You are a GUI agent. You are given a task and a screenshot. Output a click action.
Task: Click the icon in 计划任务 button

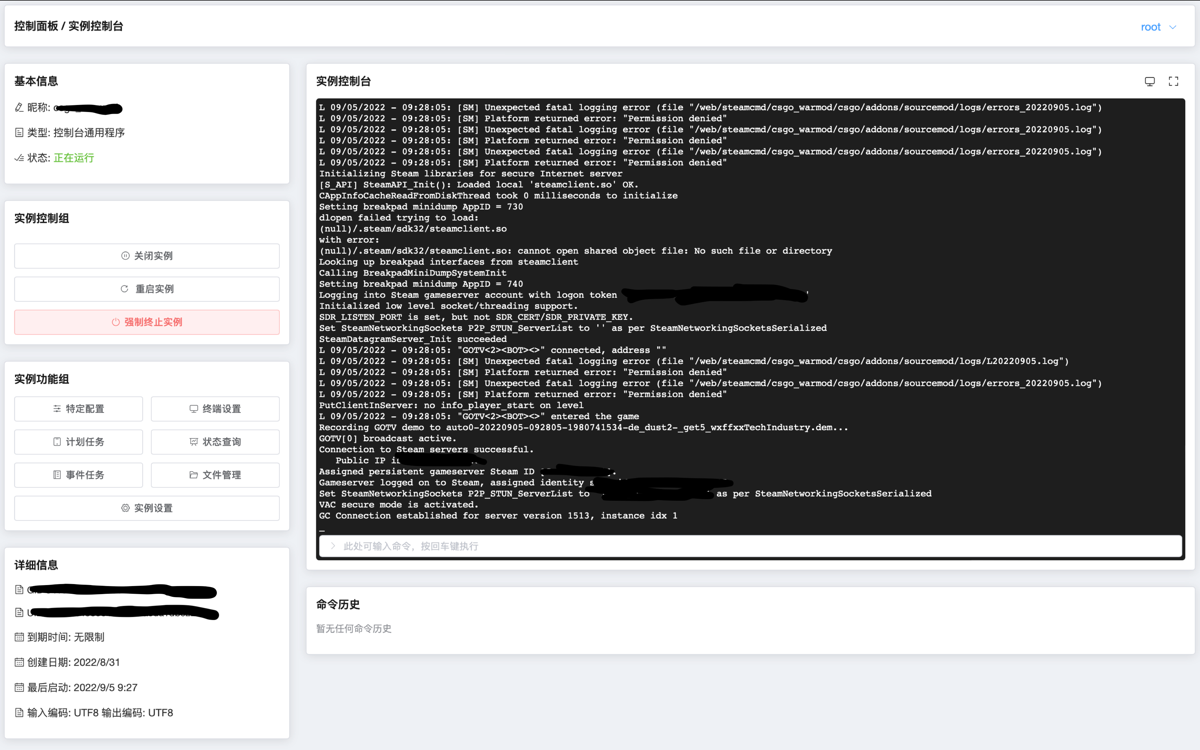pyautogui.click(x=57, y=442)
